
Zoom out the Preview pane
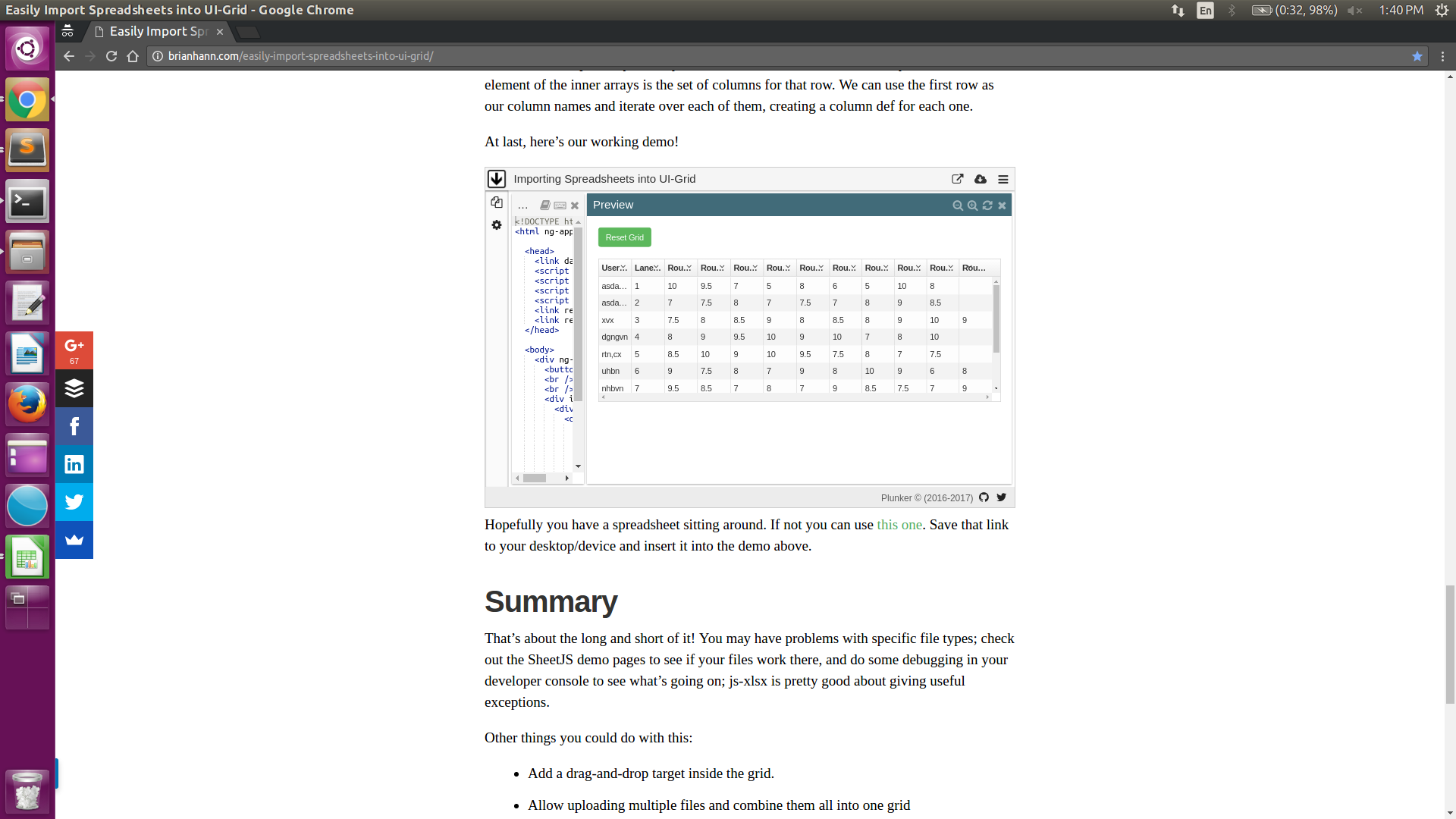pos(958,206)
